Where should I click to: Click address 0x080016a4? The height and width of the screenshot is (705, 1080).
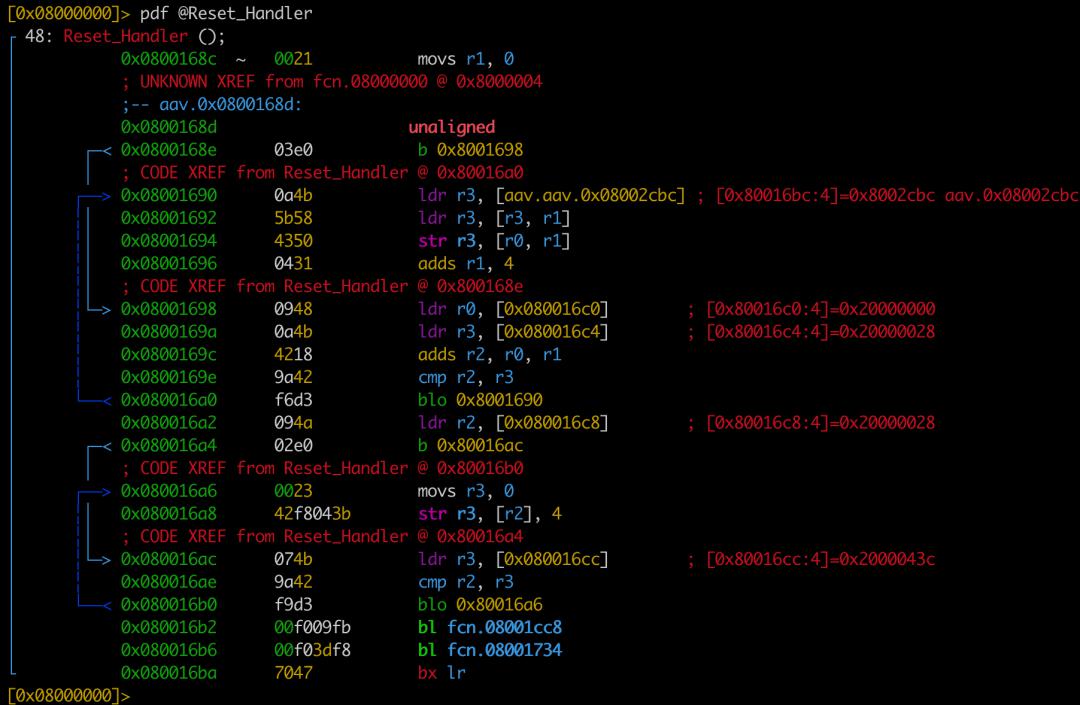(x=168, y=445)
